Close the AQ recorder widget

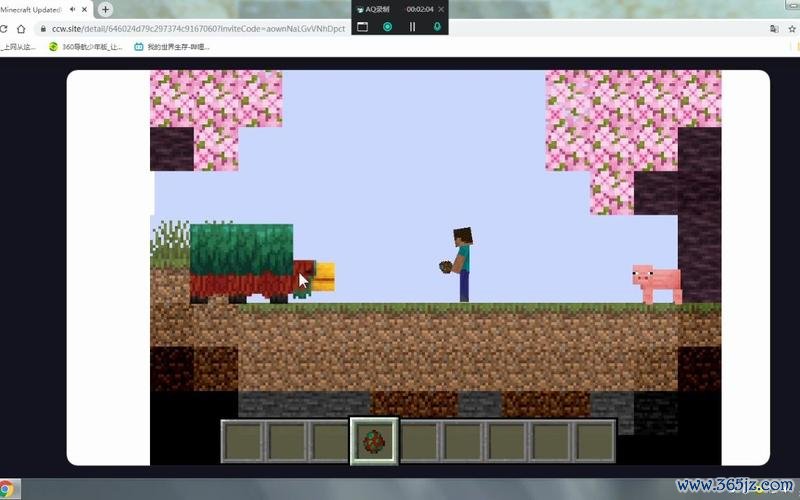pos(437,9)
